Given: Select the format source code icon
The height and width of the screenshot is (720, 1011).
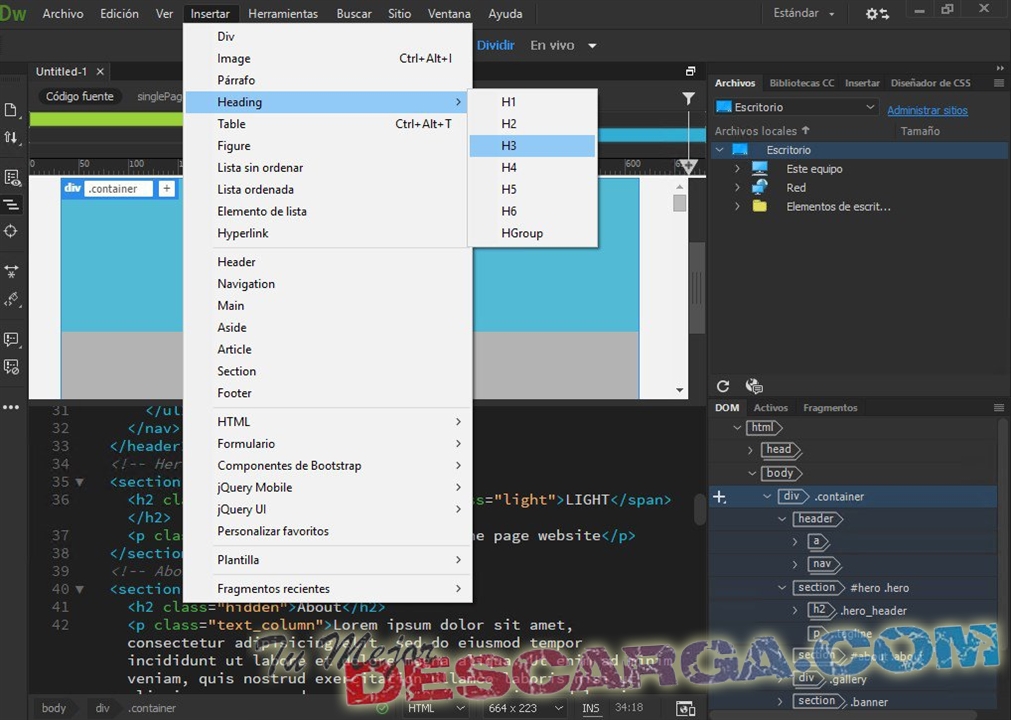Looking at the screenshot, I should [11, 205].
